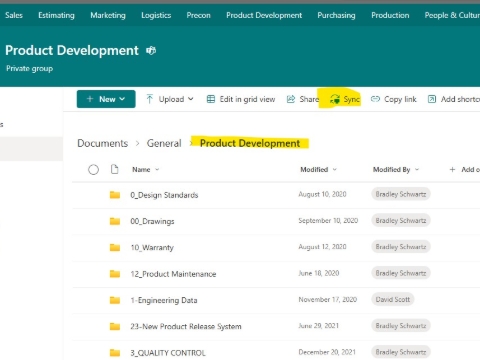Viewport: 480px width, 360px height.
Task: Navigate to General breadcrumb
Action: tap(164, 143)
